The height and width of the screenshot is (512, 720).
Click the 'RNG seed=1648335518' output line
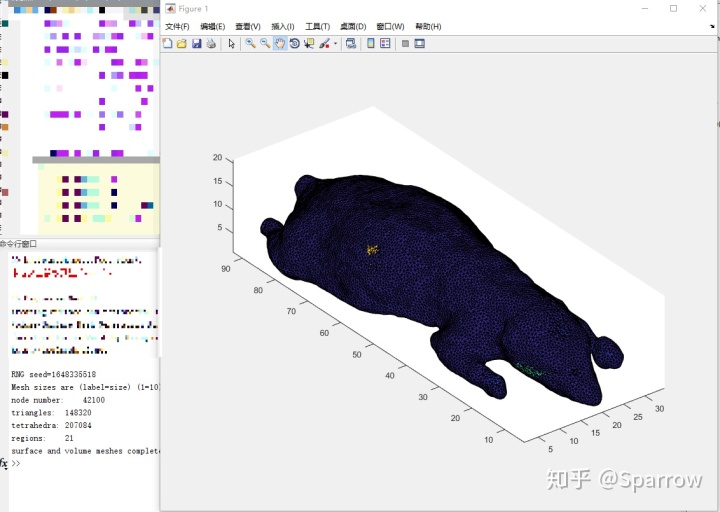[54, 374]
